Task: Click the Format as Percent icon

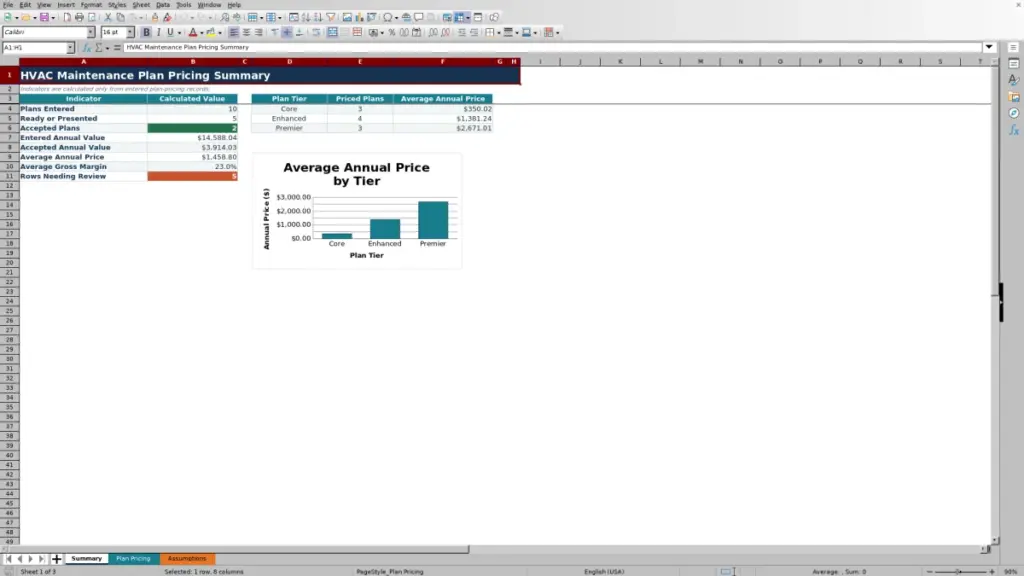Action: (x=392, y=33)
